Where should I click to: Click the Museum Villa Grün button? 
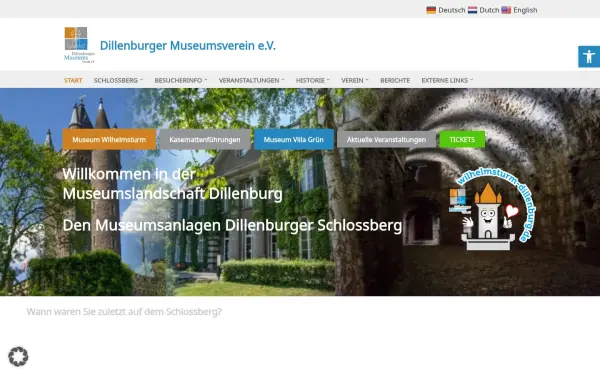(x=293, y=140)
